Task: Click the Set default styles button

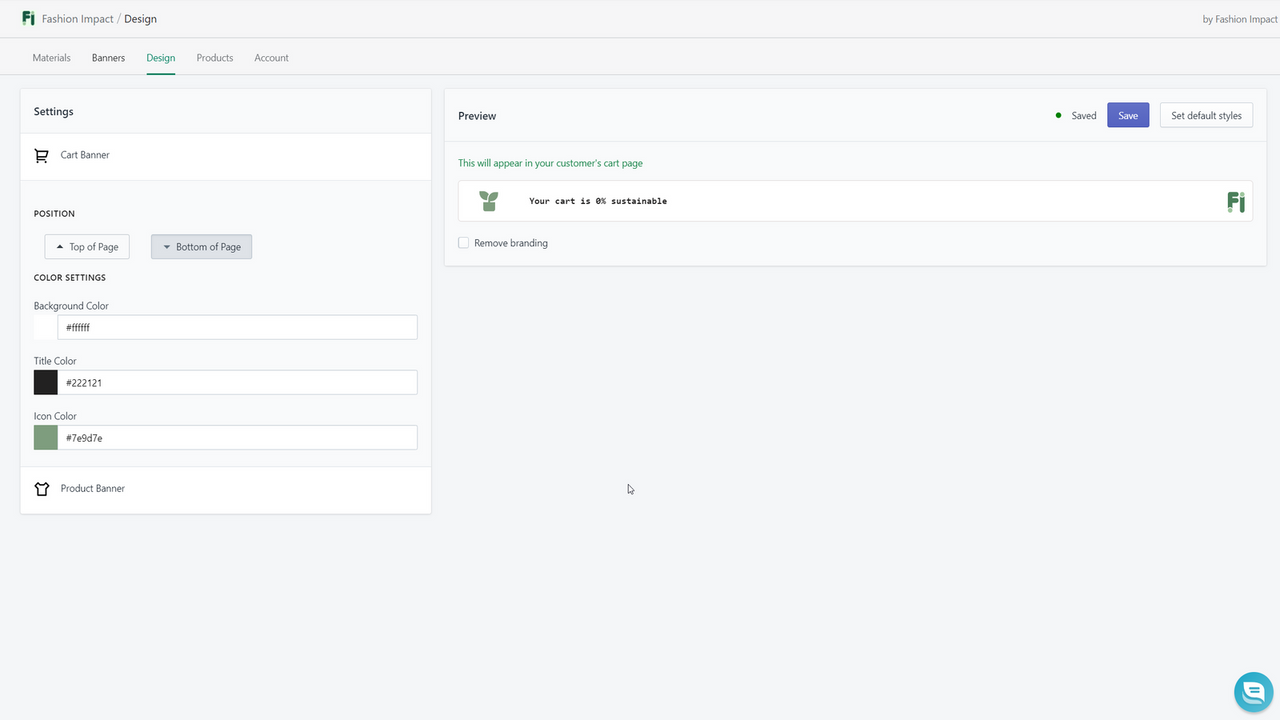Action: [1206, 115]
